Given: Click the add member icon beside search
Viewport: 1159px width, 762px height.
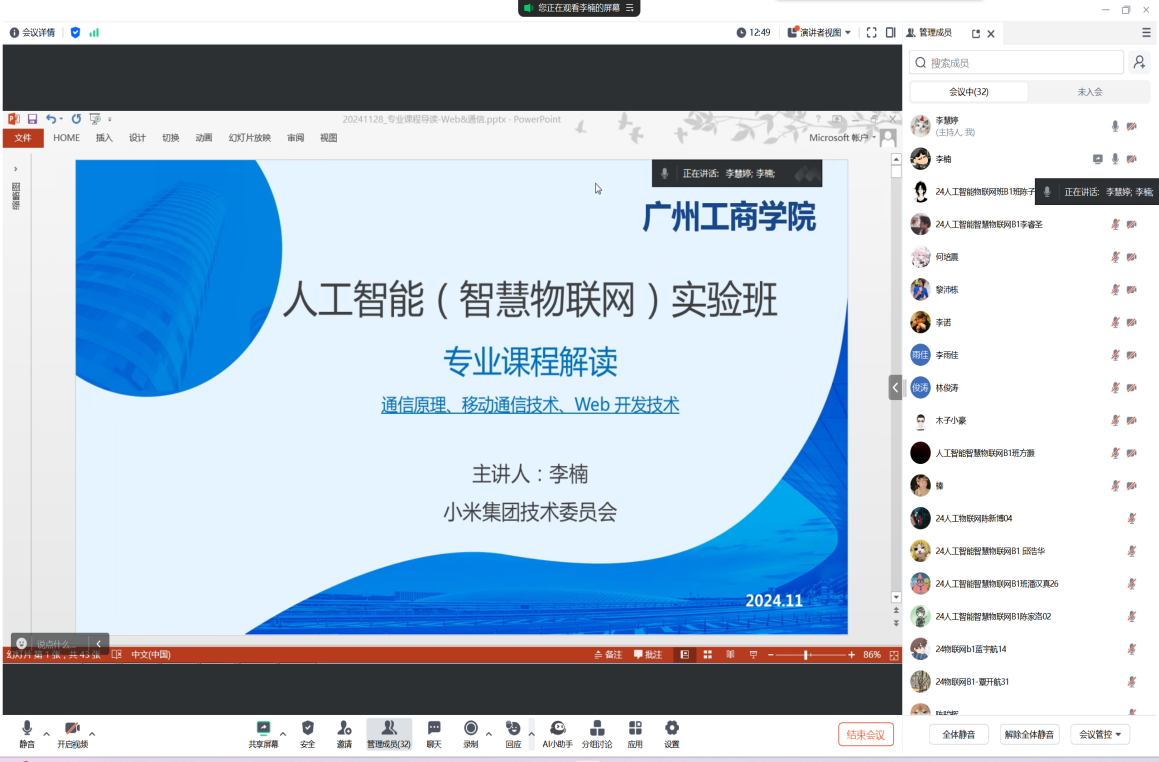Looking at the screenshot, I should click(1139, 63).
